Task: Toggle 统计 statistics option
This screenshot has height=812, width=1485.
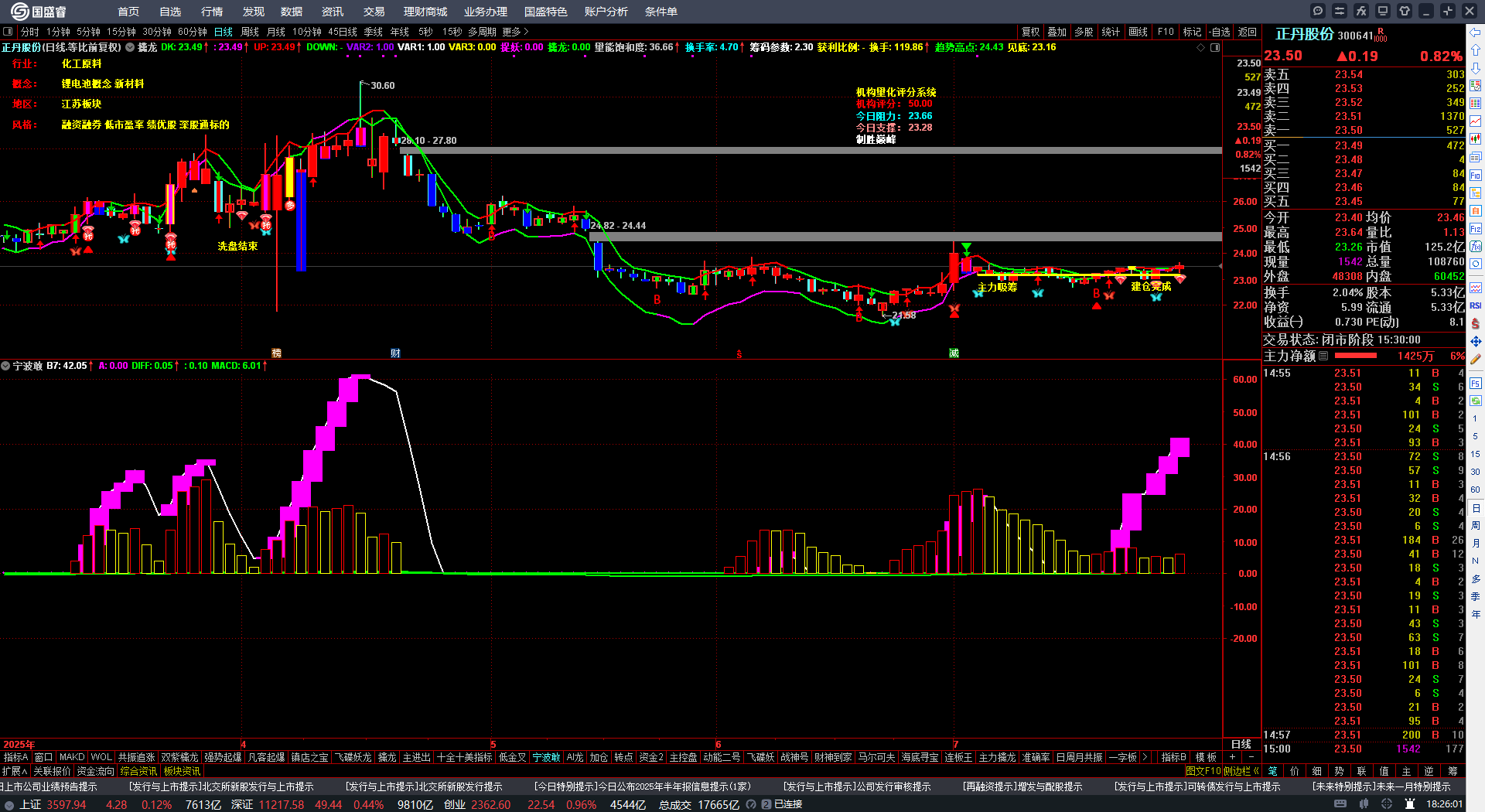Action: coord(1111,32)
